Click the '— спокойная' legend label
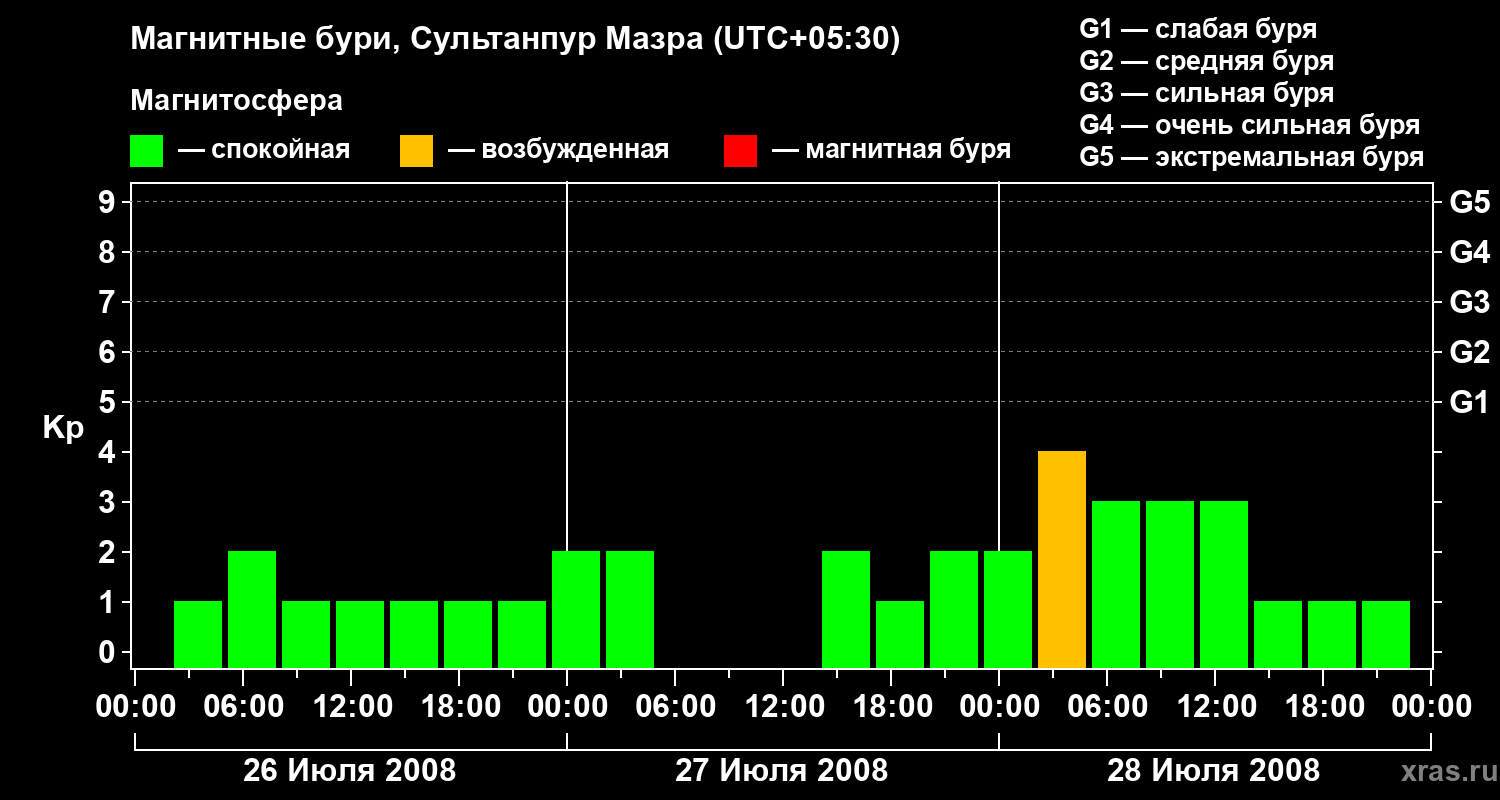The width and height of the screenshot is (1500, 800). click(x=264, y=151)
